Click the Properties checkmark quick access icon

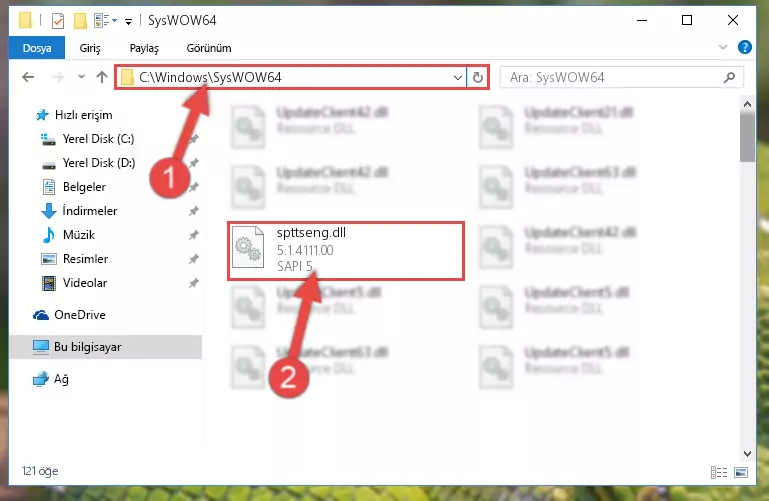[x=58, y=21]
